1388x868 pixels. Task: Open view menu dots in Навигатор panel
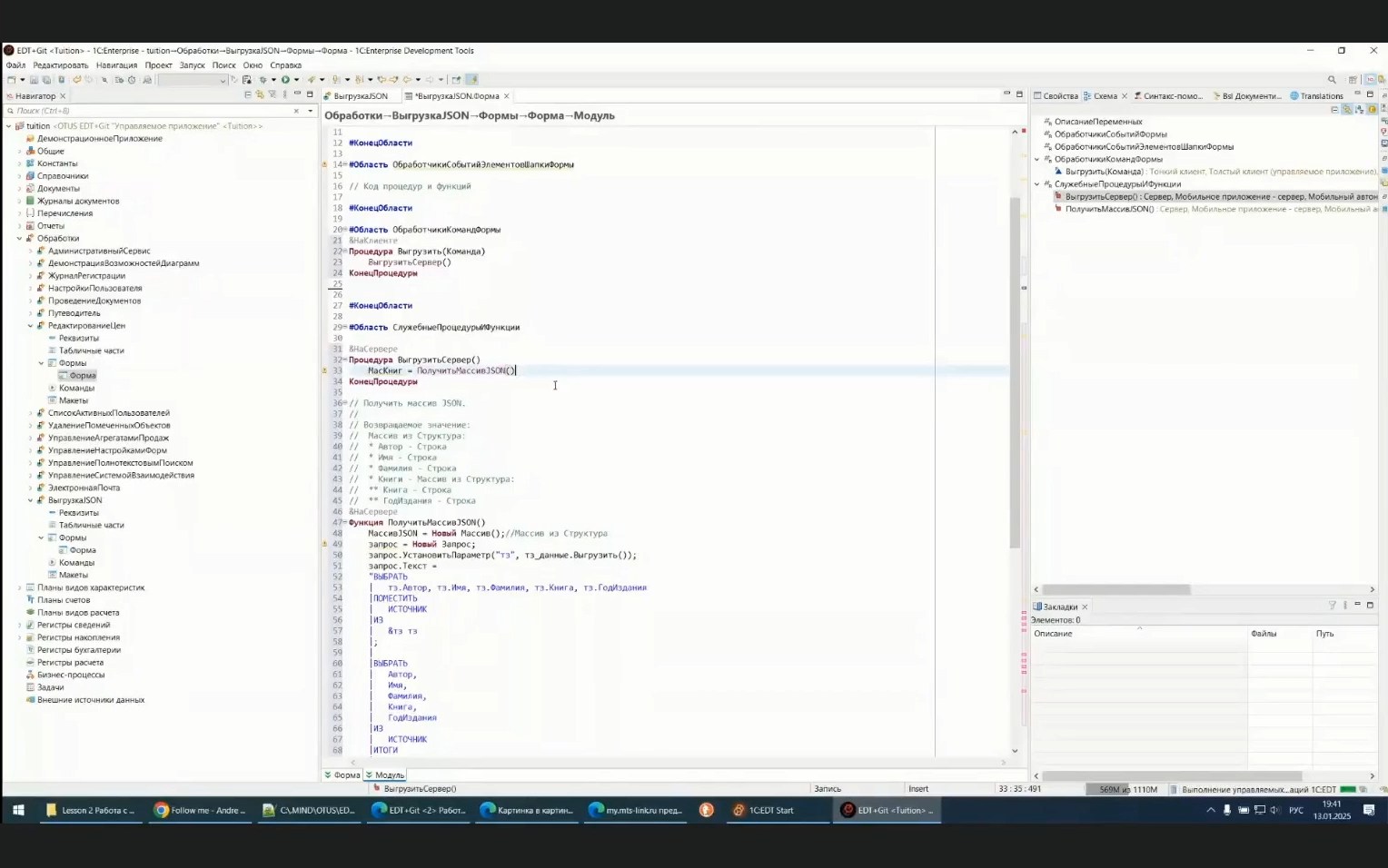[x=284, y=94]
